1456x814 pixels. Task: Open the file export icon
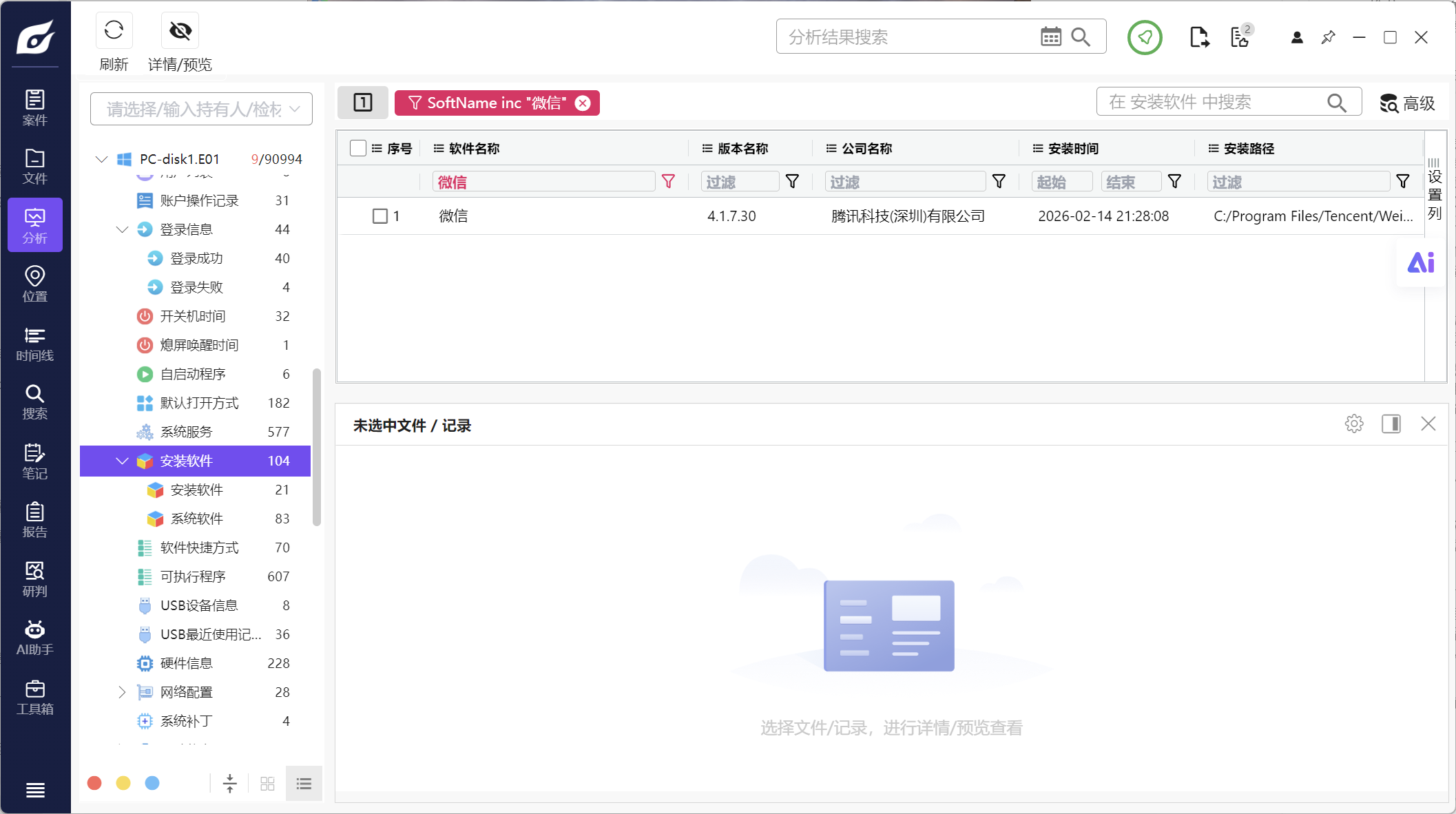(x=1199, y=37)
